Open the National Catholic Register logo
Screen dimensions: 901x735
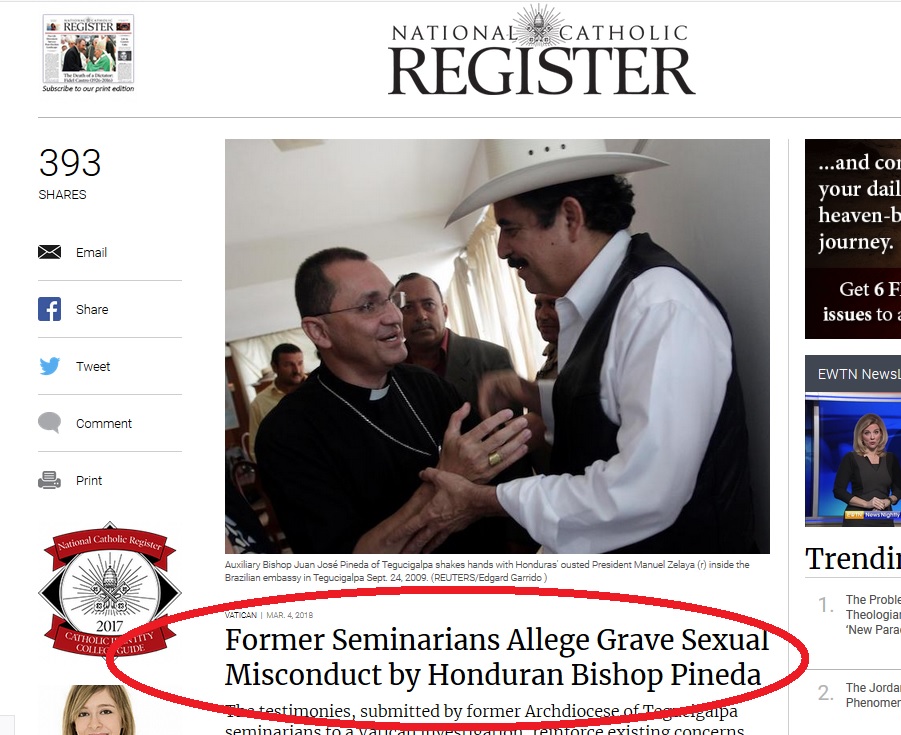(541, 52)
